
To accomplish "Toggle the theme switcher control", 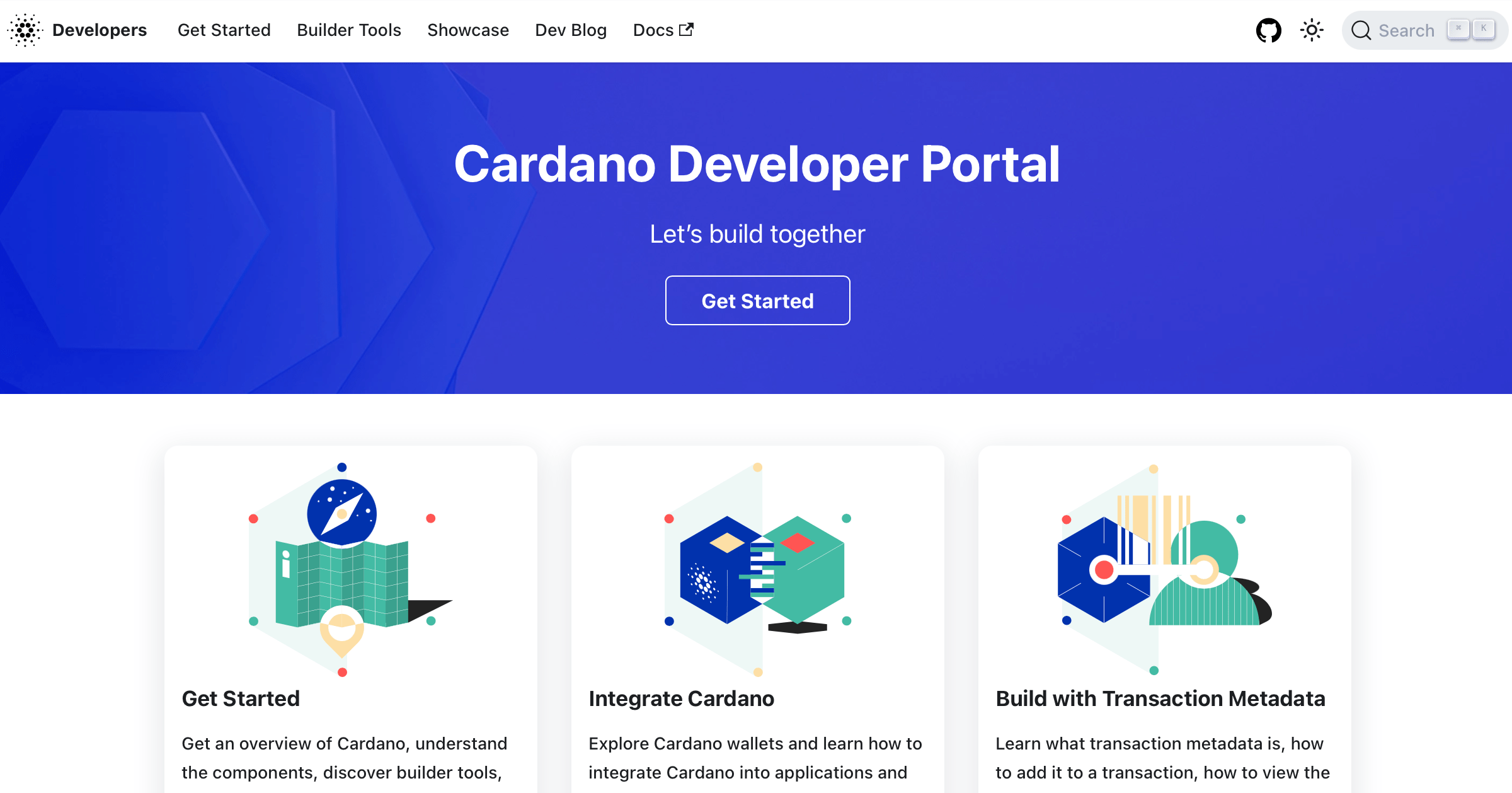I will pos(1310,30).
